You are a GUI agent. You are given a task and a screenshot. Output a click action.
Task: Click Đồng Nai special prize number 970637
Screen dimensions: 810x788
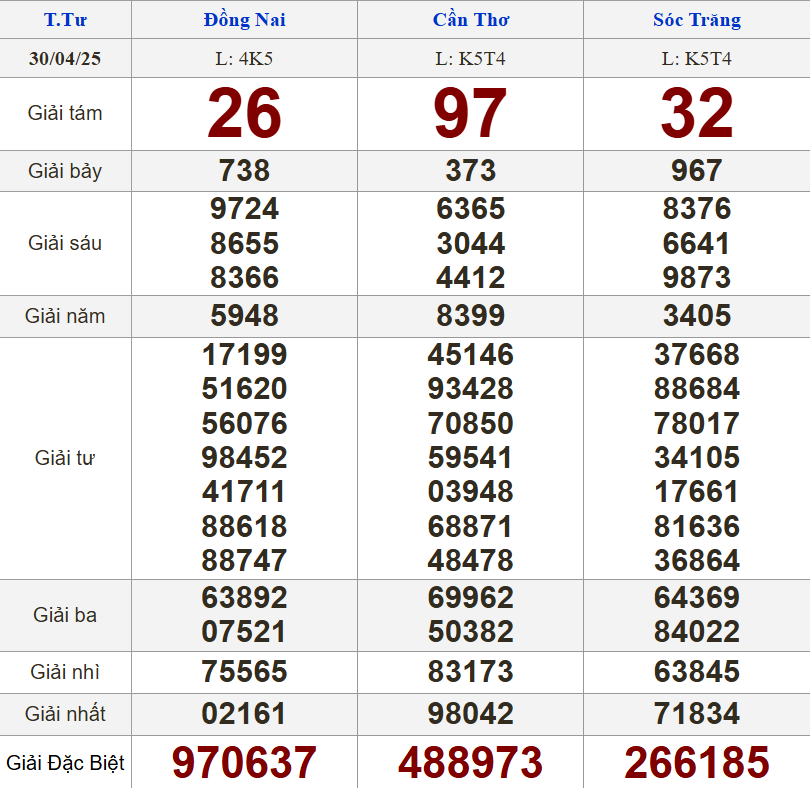244,763
